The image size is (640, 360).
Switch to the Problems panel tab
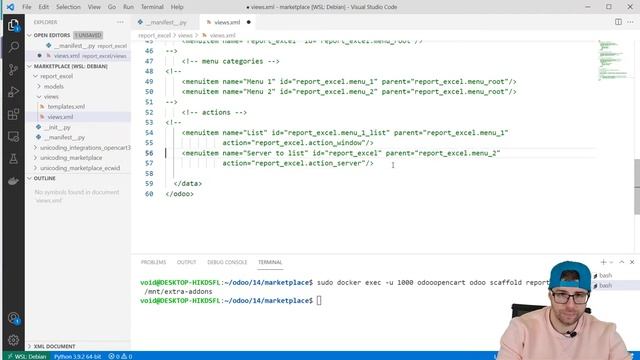tap(153, 262)
